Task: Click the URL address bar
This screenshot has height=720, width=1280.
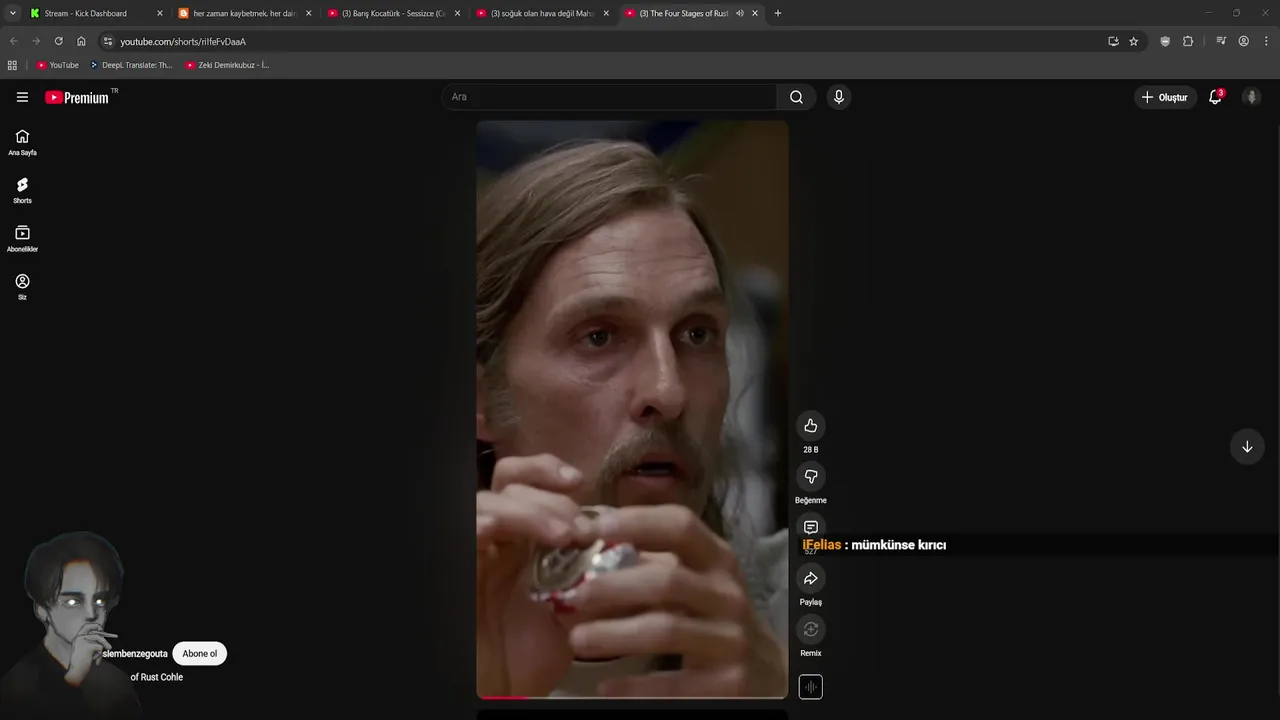Action: tap(600, 41)
